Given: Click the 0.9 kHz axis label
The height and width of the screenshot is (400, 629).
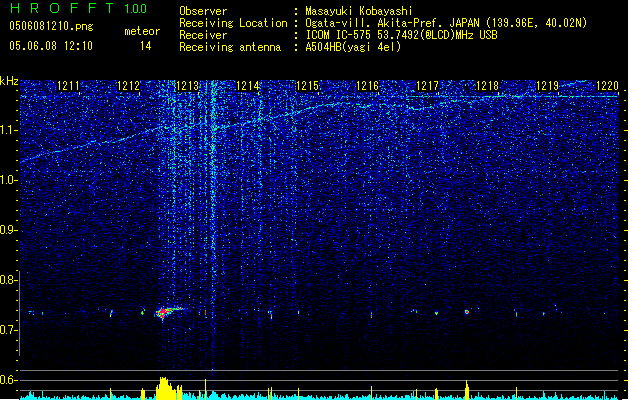Looking at the screenshot, I should coord(8,230).
